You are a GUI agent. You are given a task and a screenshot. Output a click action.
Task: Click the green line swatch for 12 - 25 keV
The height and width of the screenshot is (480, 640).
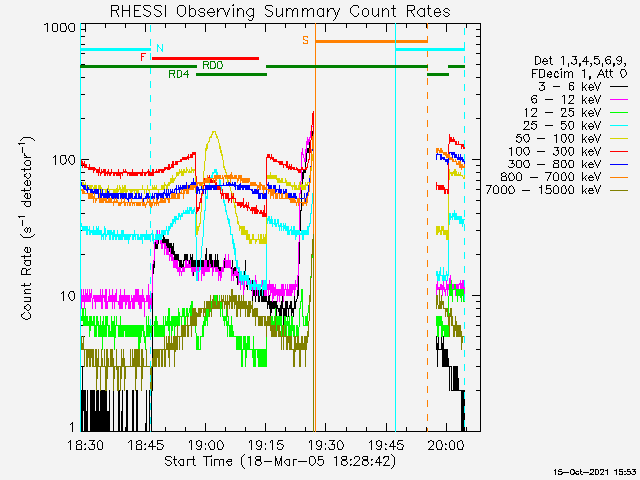pyautogui.click(x=619, y=113)
